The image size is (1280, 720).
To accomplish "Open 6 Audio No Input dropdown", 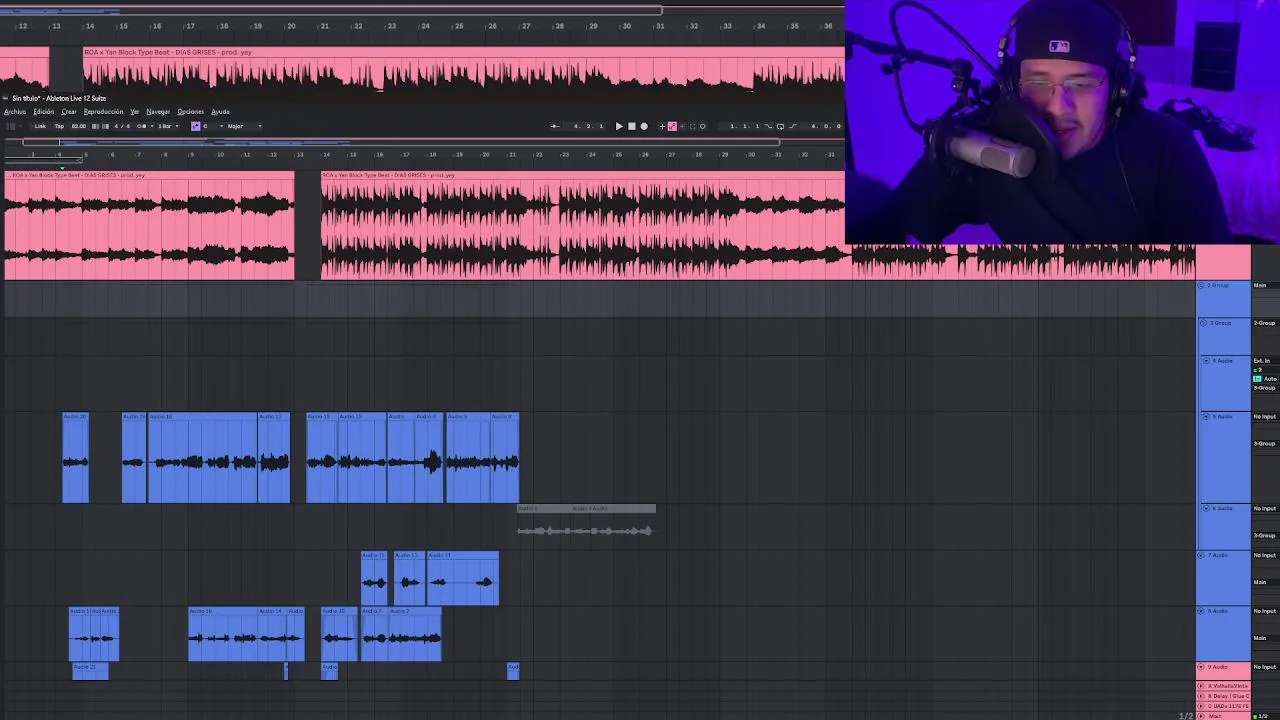I will coord(1265,508).
